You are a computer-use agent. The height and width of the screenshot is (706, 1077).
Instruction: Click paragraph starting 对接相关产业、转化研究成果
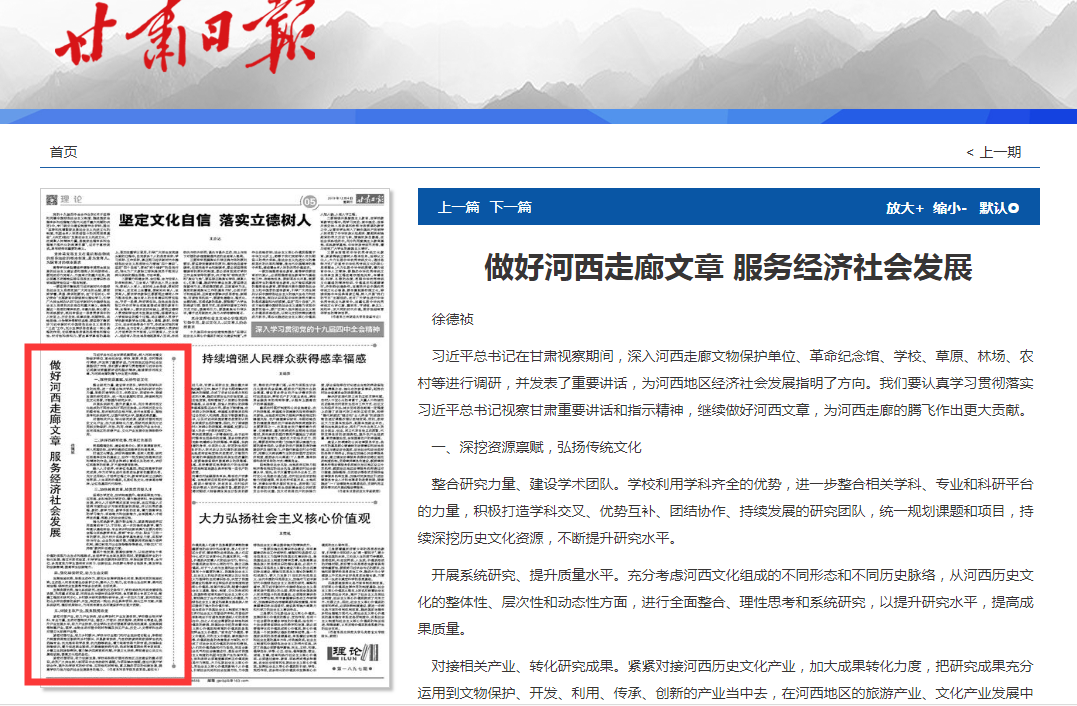point(726,679)
